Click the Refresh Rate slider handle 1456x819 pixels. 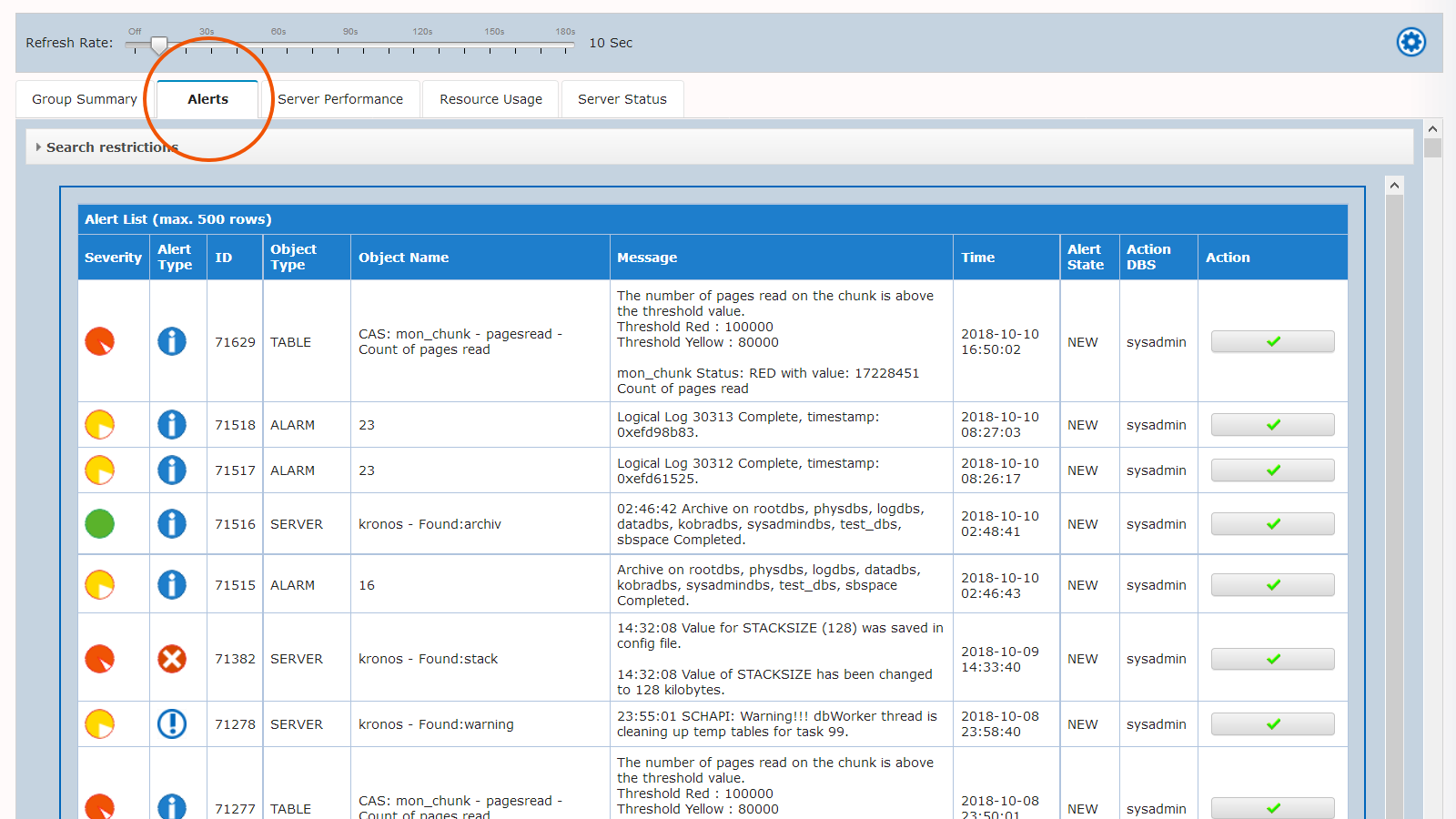(159, 45)
